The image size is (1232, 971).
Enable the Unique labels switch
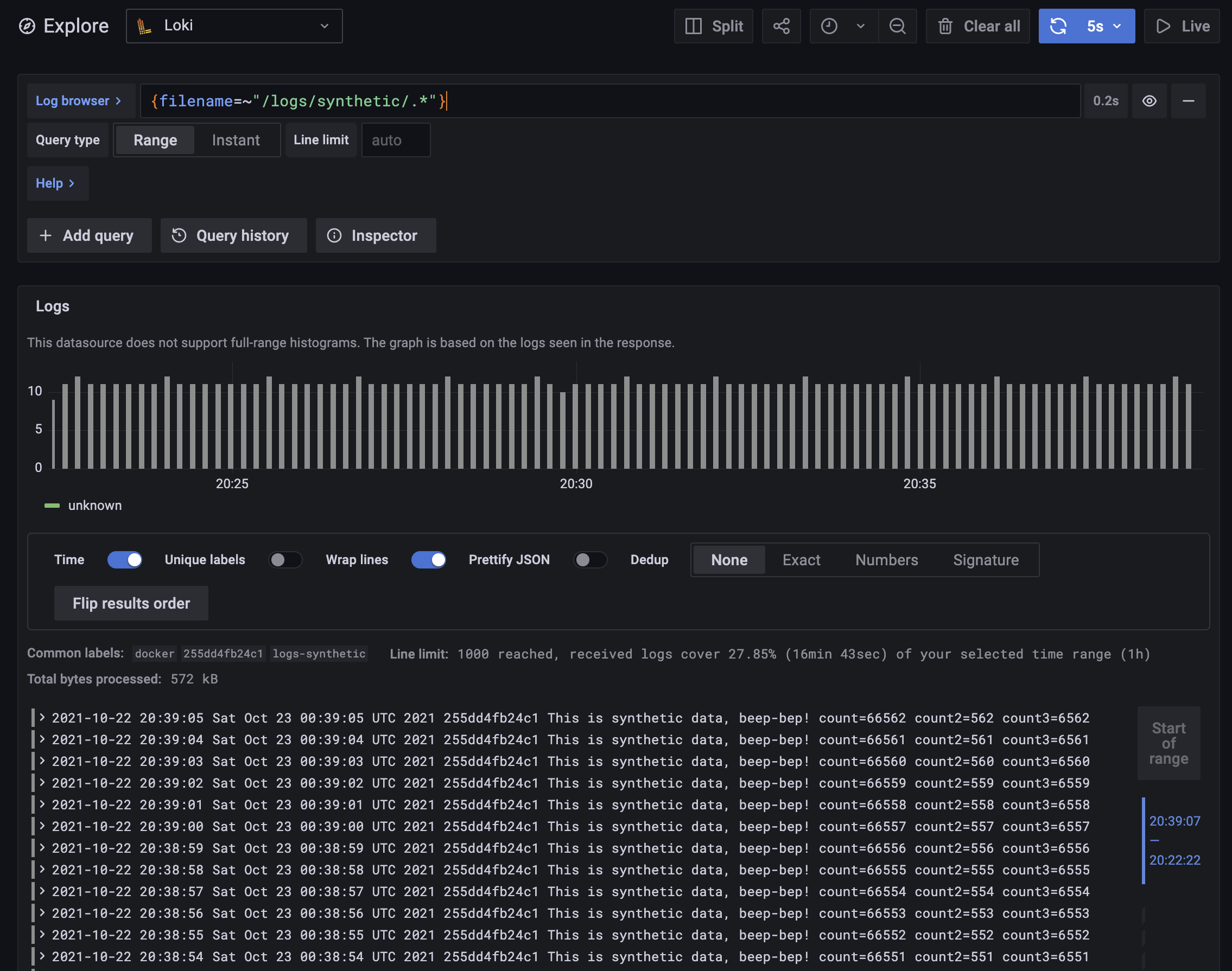(x=285, y=560)
